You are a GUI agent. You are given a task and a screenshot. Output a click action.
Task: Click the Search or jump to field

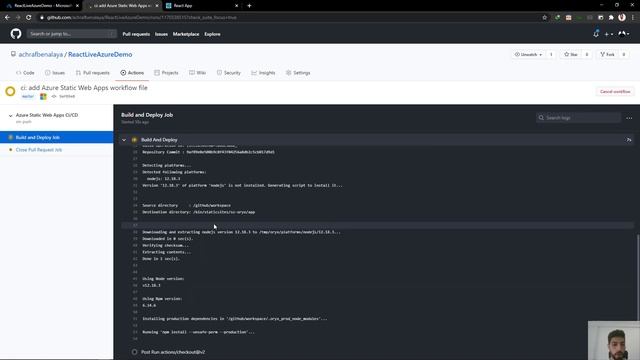point(71,34)
